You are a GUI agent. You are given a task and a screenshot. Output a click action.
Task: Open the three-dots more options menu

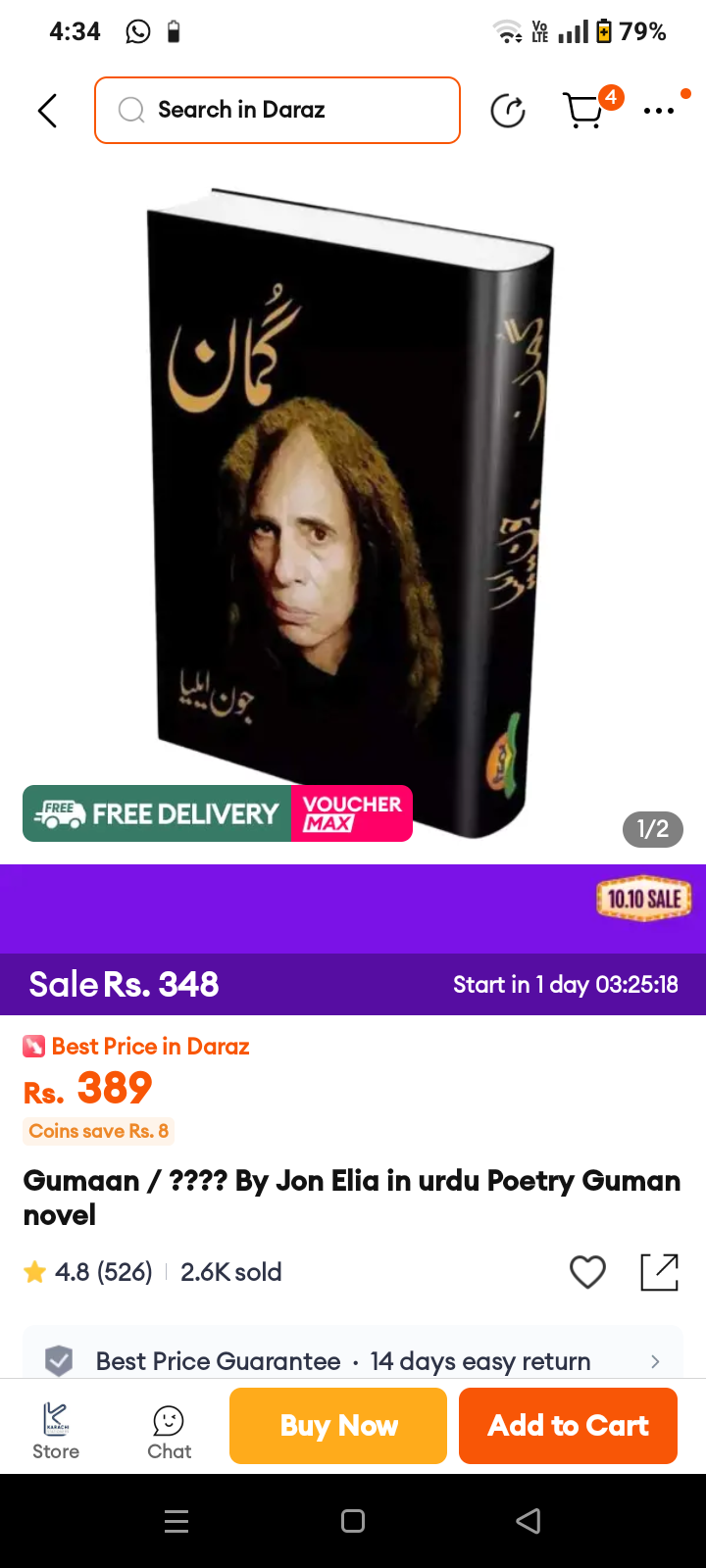click(659, 111)
